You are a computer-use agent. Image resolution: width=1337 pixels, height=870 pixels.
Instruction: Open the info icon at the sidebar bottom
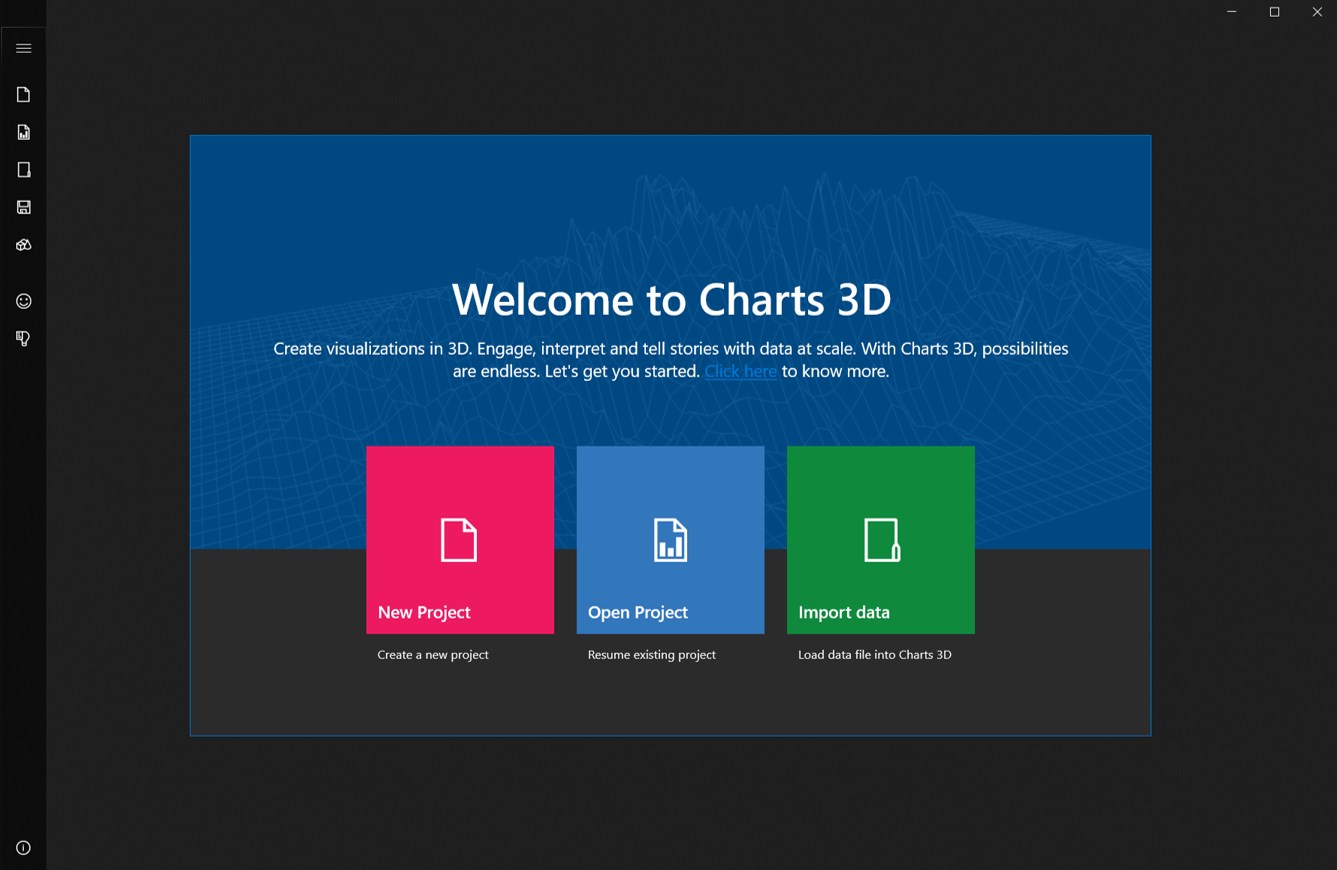click(24, 848)
